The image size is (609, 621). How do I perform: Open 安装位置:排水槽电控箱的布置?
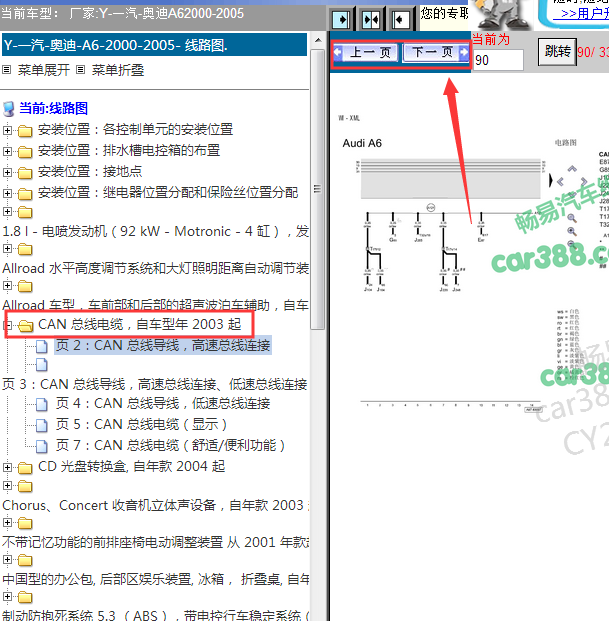[x=129, y=150]
